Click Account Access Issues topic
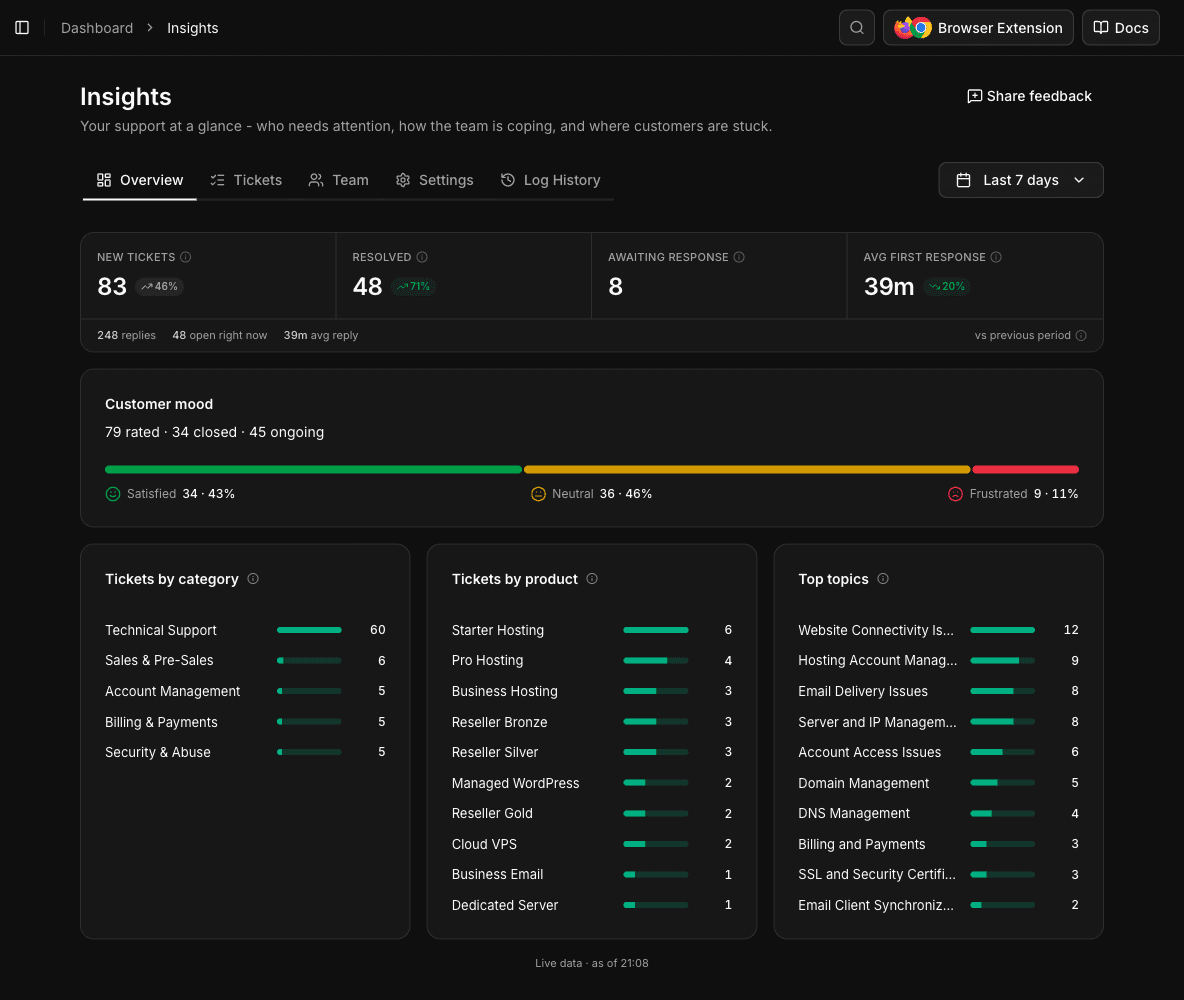This screenshot has width=1184, height=1000. point(938,752)
